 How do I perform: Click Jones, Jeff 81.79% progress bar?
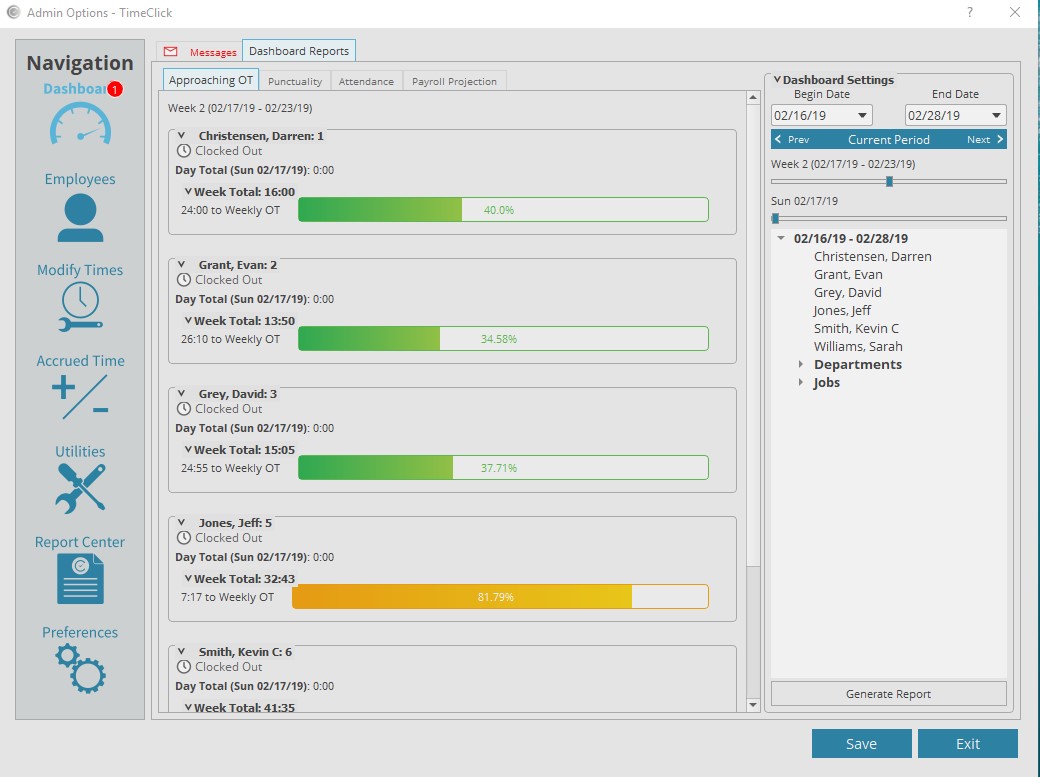tap(500, 597)
